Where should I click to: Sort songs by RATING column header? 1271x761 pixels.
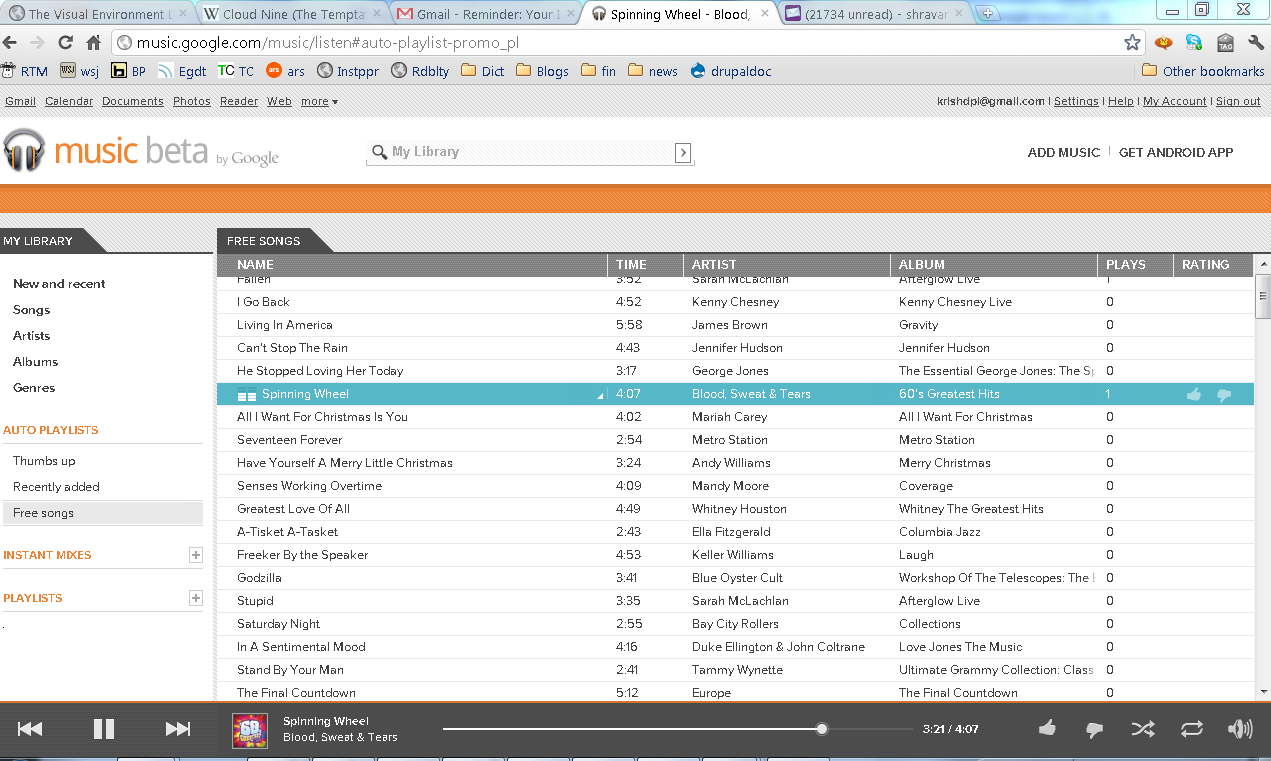(1213, 265)
